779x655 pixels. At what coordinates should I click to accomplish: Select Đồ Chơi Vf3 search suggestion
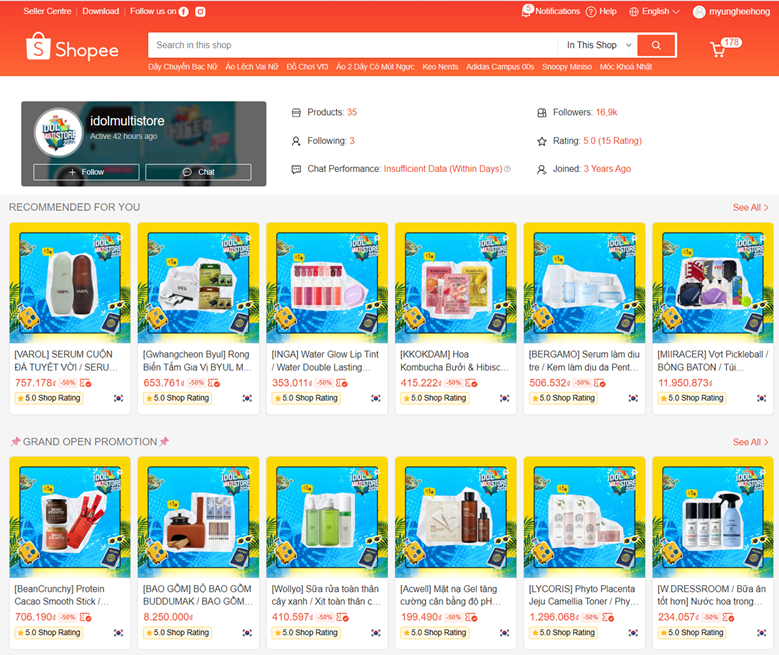pos(307,67)
